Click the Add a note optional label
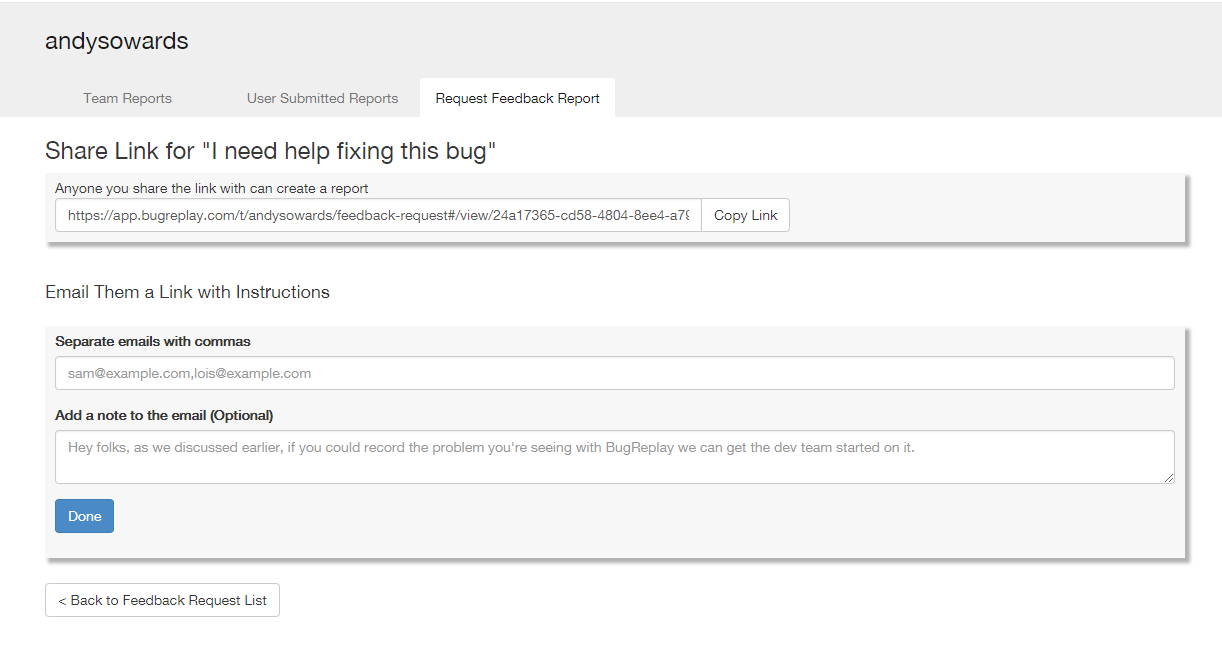Screen dimensions: 1222x668 163,417
